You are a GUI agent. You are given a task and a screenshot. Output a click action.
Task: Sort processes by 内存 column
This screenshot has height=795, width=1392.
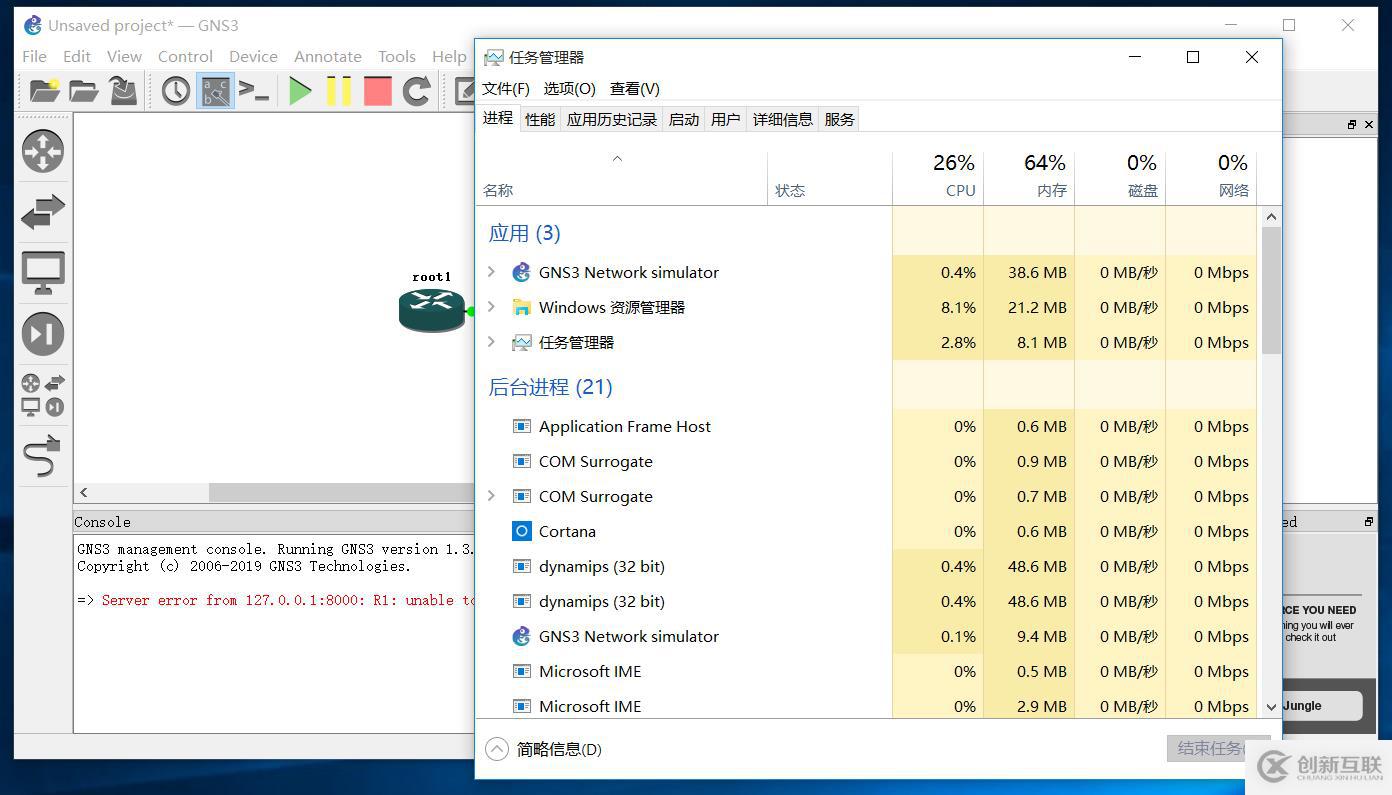click(1029, 176)
